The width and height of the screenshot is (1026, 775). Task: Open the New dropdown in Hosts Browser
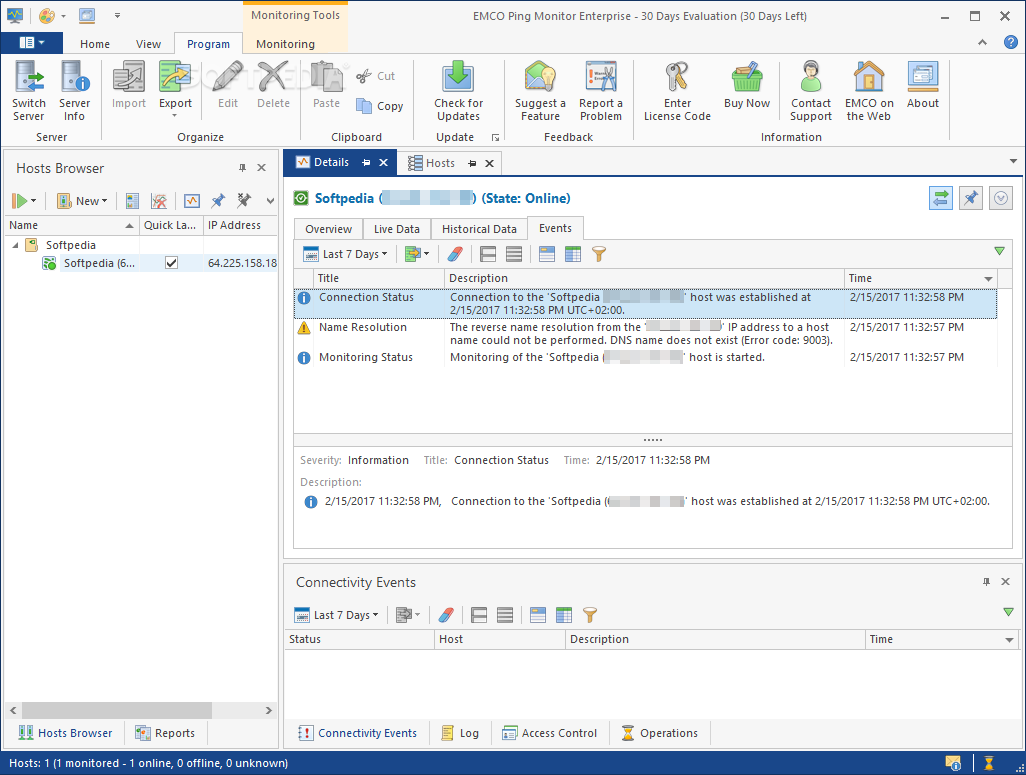point(82,201)
